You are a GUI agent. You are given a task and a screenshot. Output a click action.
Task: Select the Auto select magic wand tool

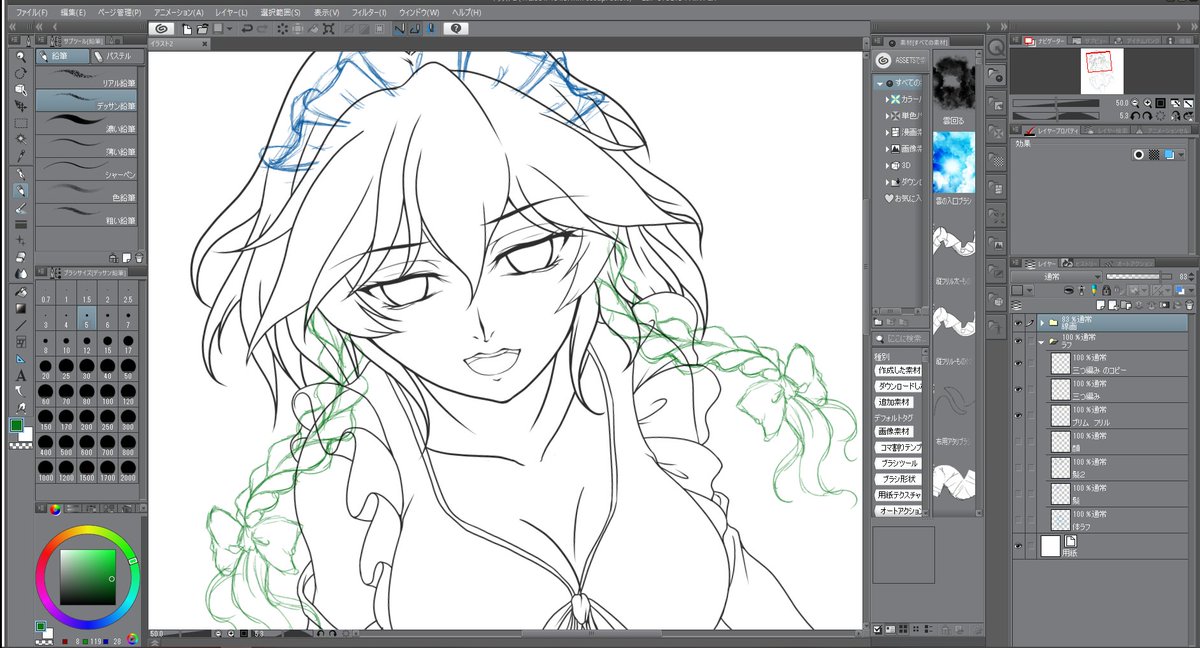coord(21,139)
